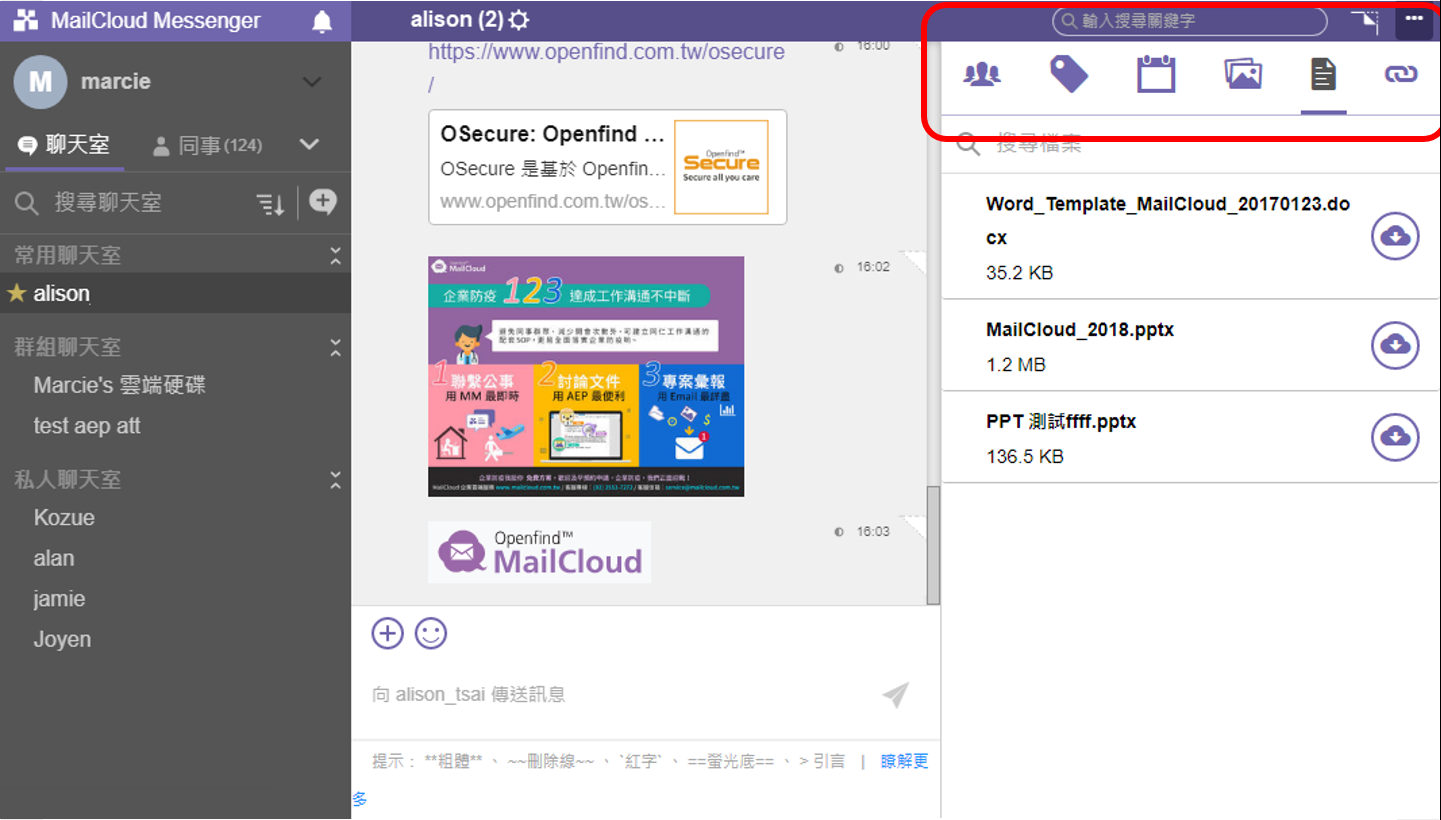Select the files tab icon

tap(1323, 74)
